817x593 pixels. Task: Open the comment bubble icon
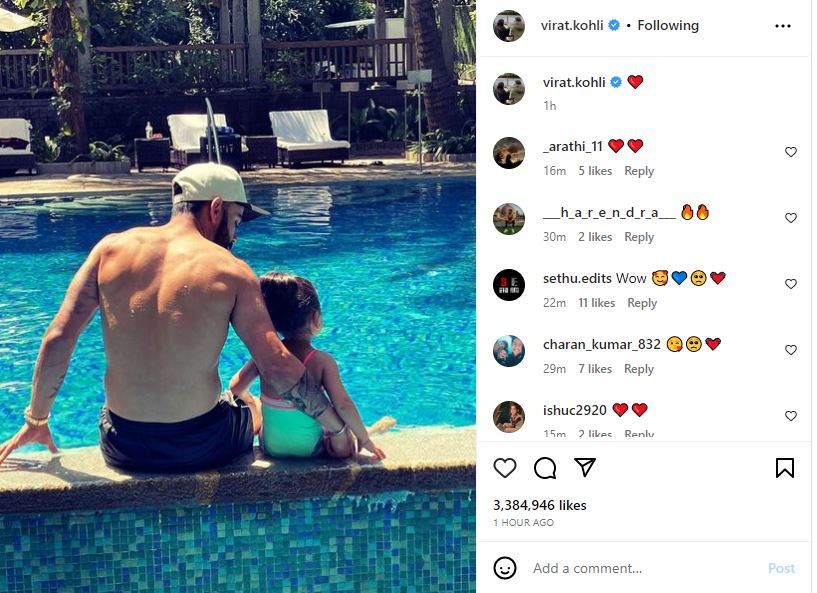click(545, 467)
